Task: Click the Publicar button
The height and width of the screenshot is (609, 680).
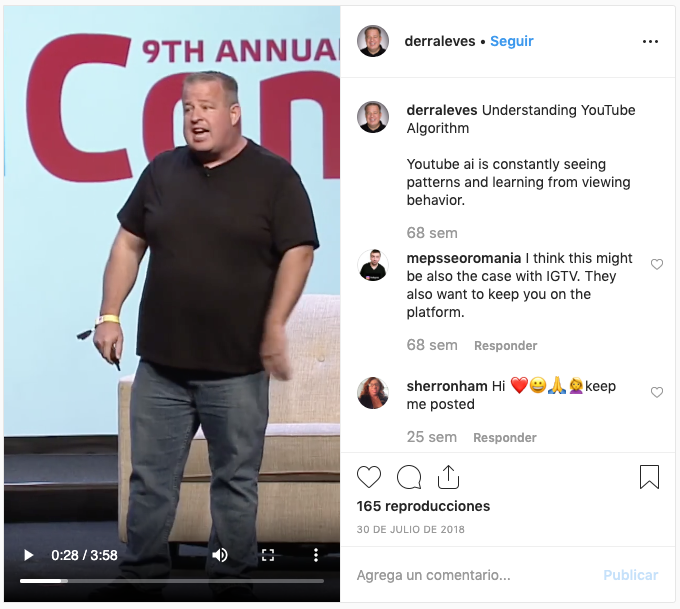Action: click(x=631, y=575)
